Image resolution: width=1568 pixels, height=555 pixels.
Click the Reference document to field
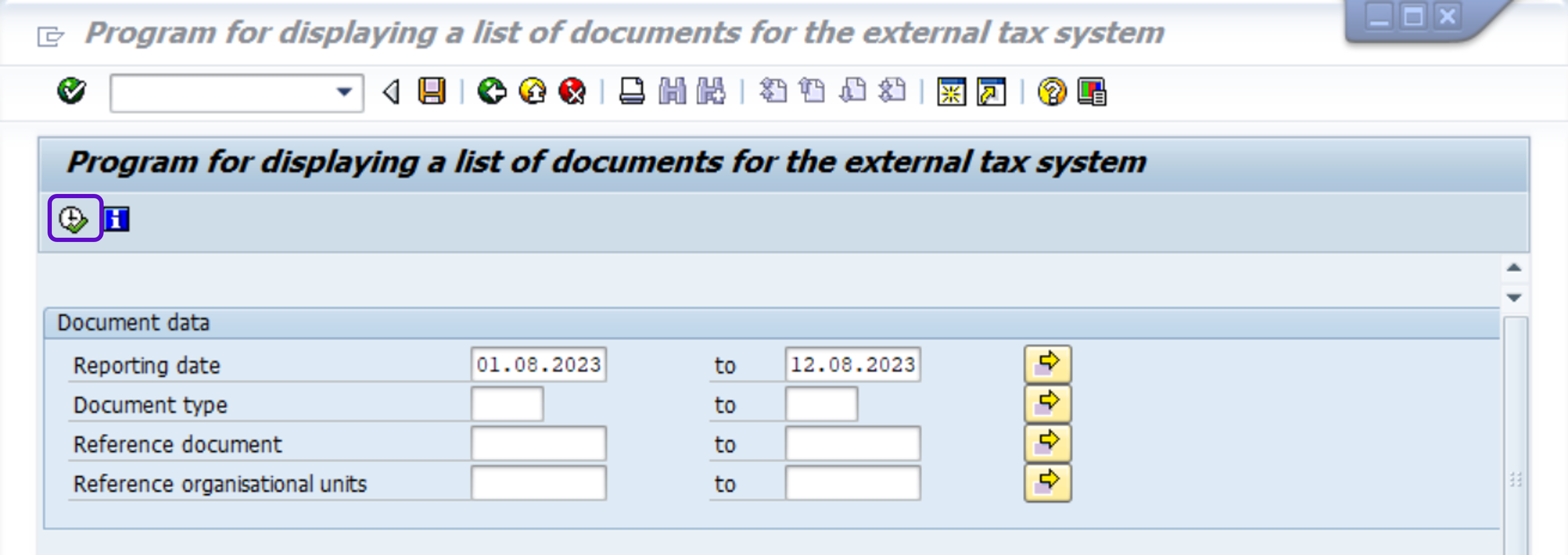(x=853, y=443)
